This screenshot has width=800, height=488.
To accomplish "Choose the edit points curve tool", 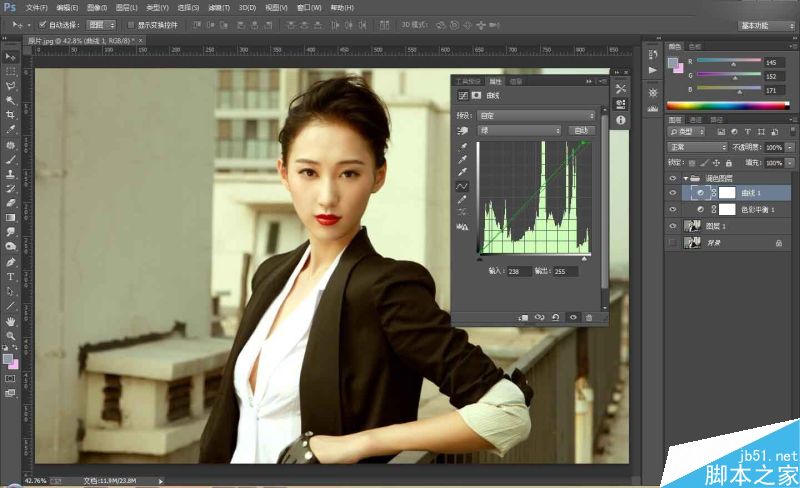I will pos(462,186).
